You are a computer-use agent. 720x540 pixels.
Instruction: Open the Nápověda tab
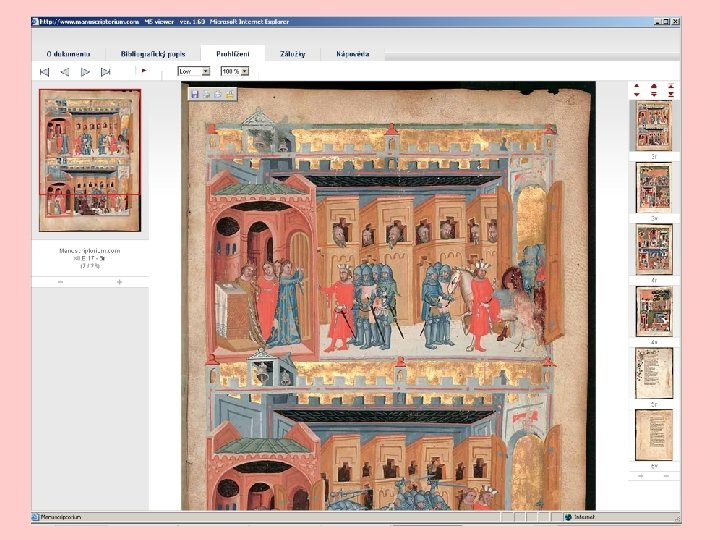click(355, 53)
